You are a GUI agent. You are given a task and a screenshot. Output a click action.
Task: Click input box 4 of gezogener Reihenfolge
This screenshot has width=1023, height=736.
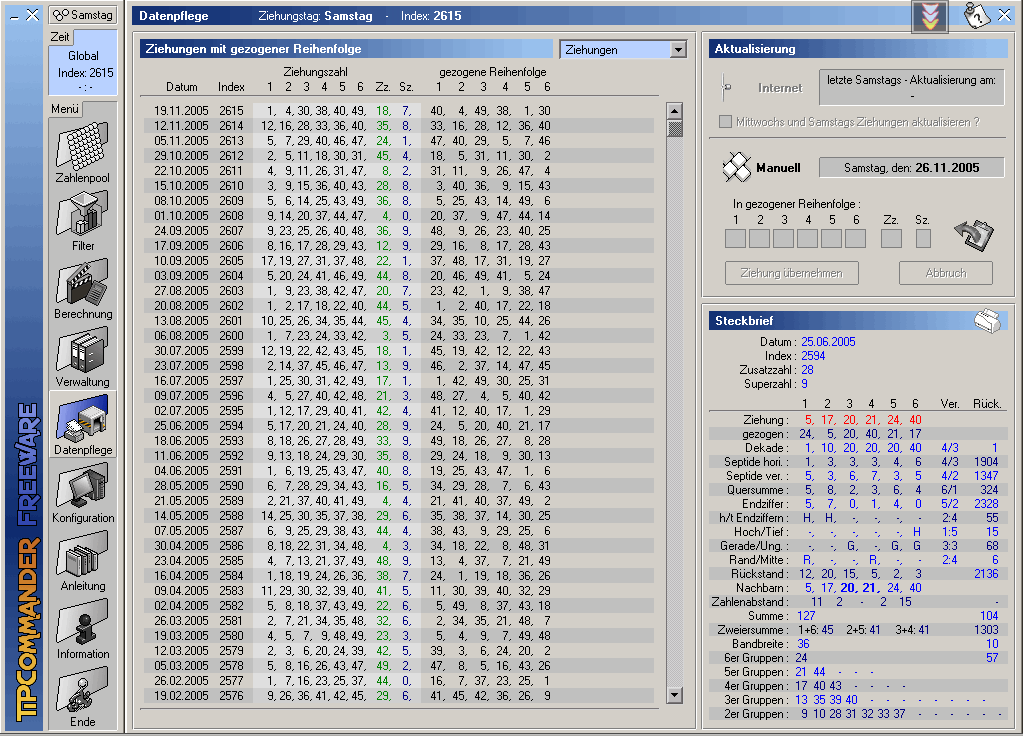point(807,238)
